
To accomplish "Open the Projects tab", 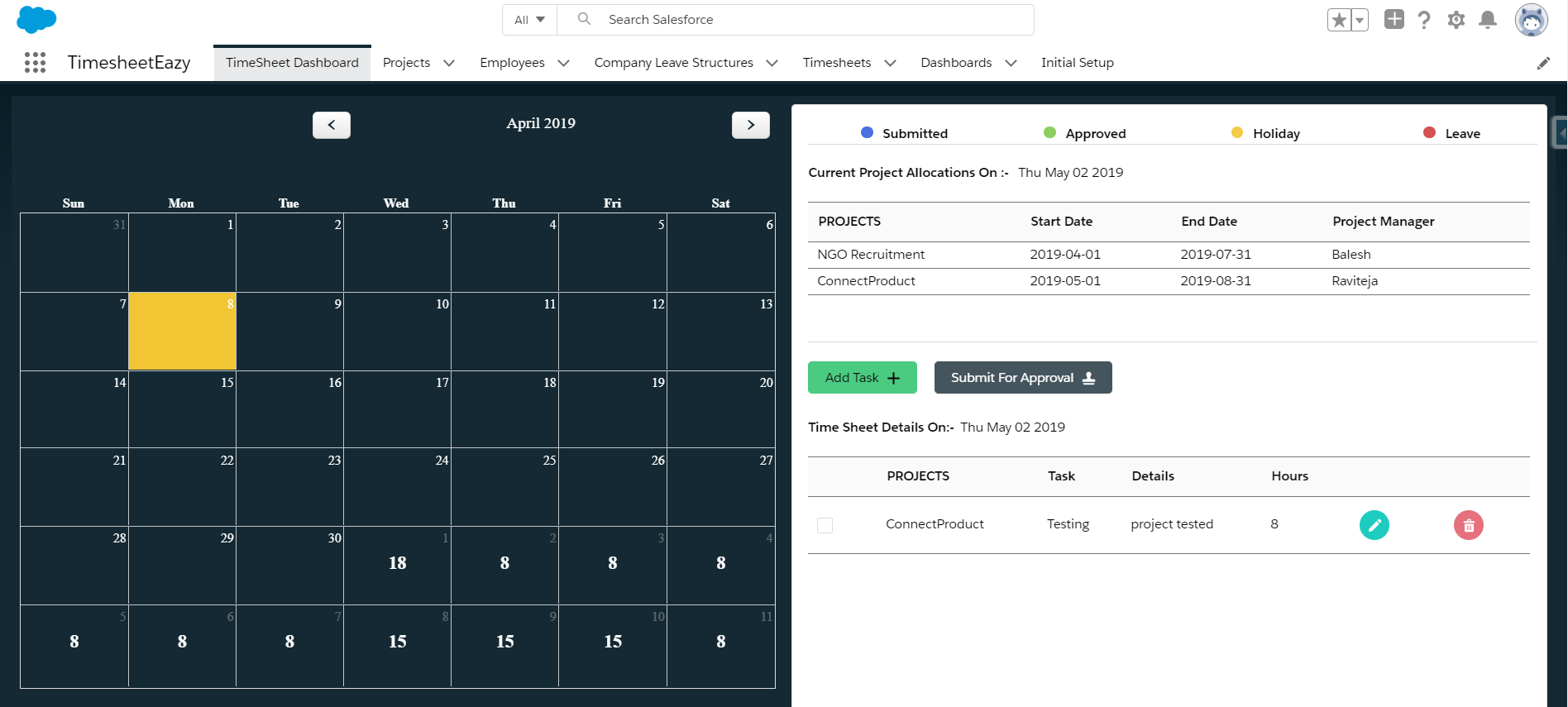I will click(406, 63).
